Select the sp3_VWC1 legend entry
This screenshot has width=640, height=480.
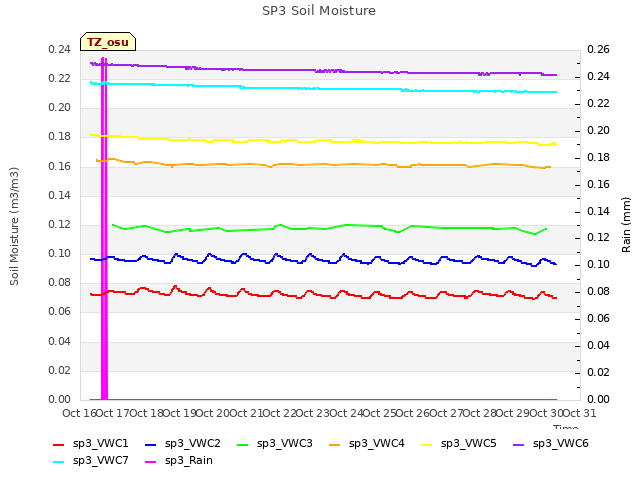tap(91, 443)
